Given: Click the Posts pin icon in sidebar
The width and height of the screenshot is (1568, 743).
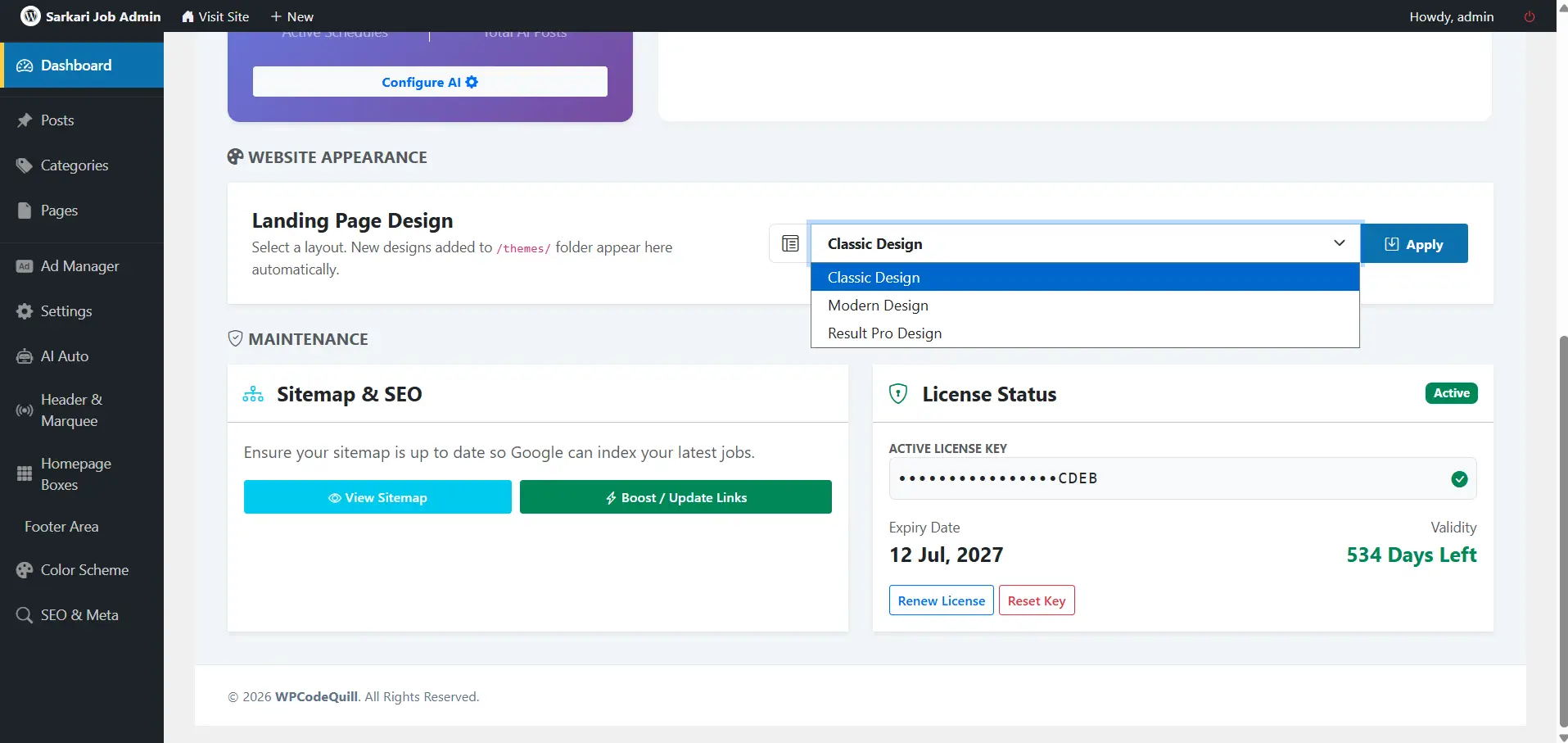Looking at the screenshot, I should pyautogui.click(x=25, y=120).
